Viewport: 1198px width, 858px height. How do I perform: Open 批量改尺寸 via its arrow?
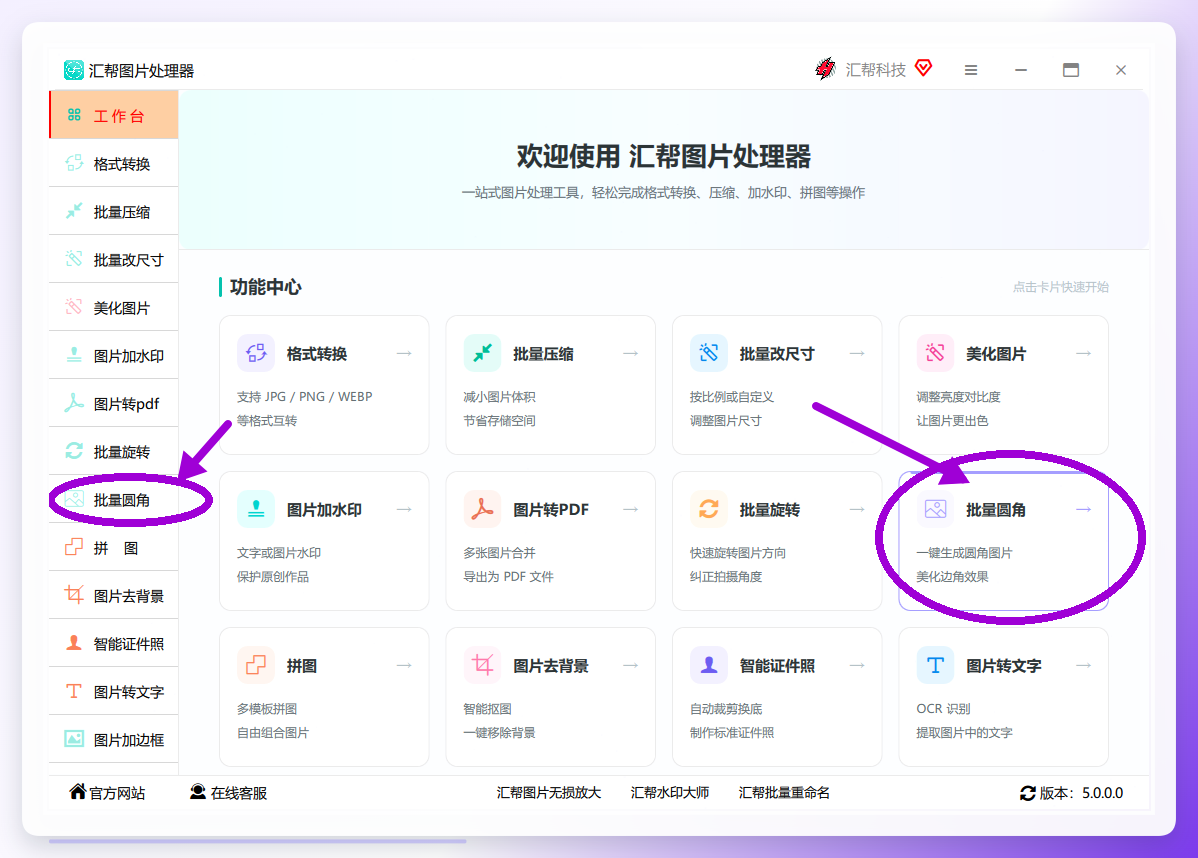click(857, 353)
